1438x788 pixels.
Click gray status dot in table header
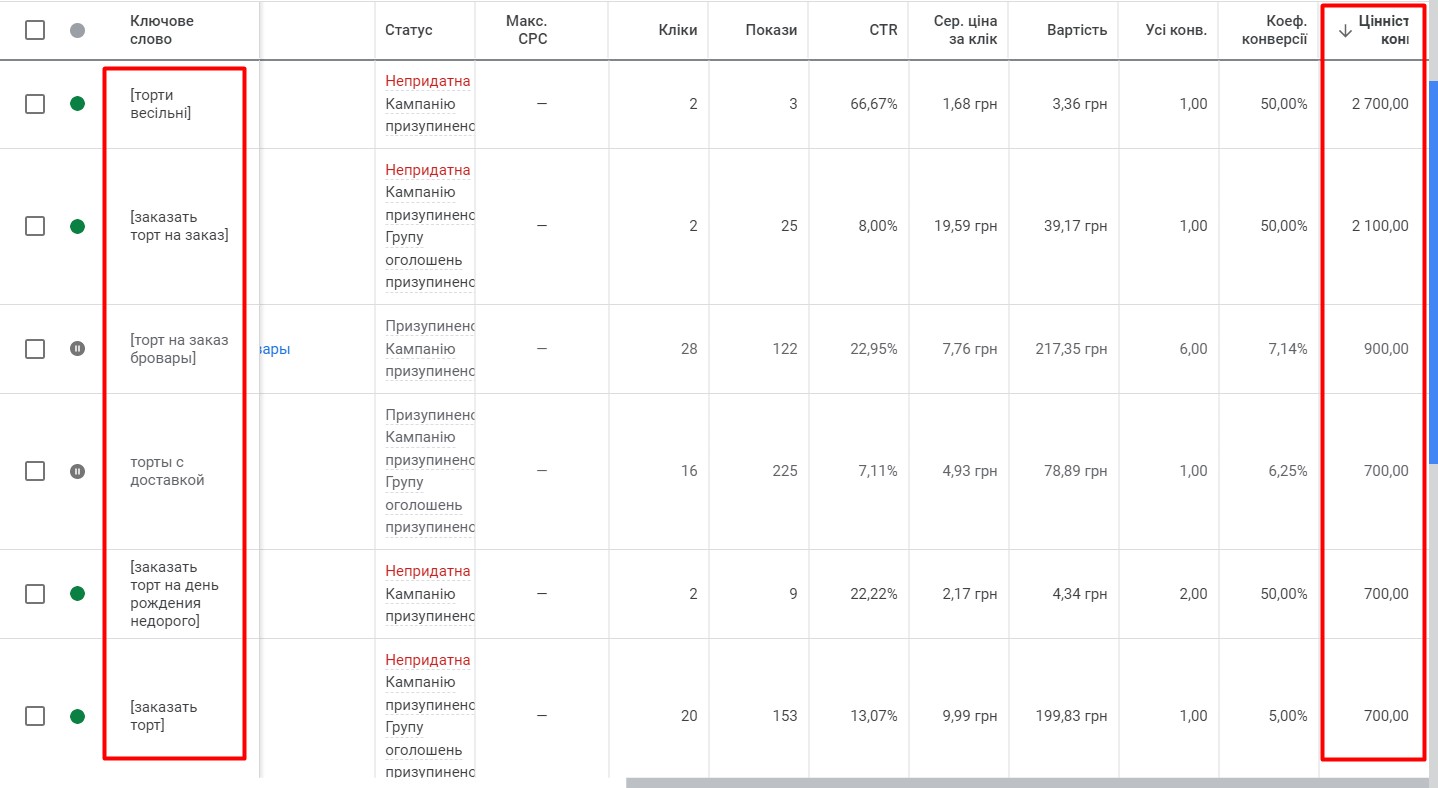pyautogui.click(x=78, y=30)
